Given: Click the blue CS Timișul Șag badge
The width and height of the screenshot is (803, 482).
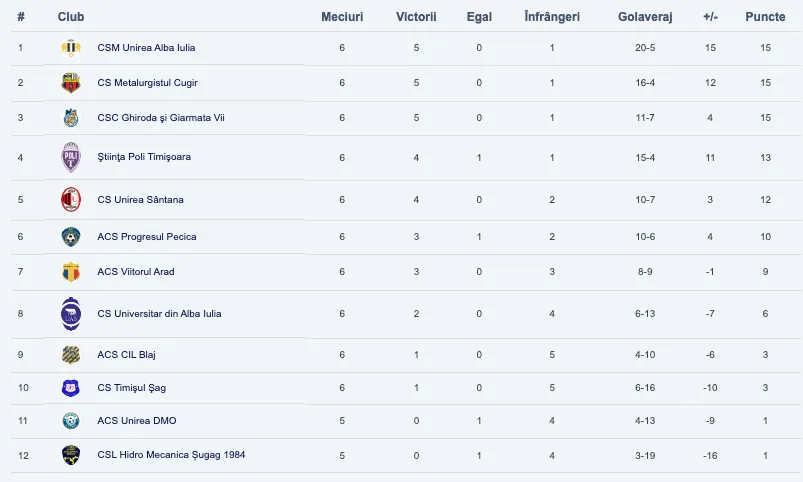Looking at the screenshot, I should coord(71,388).
